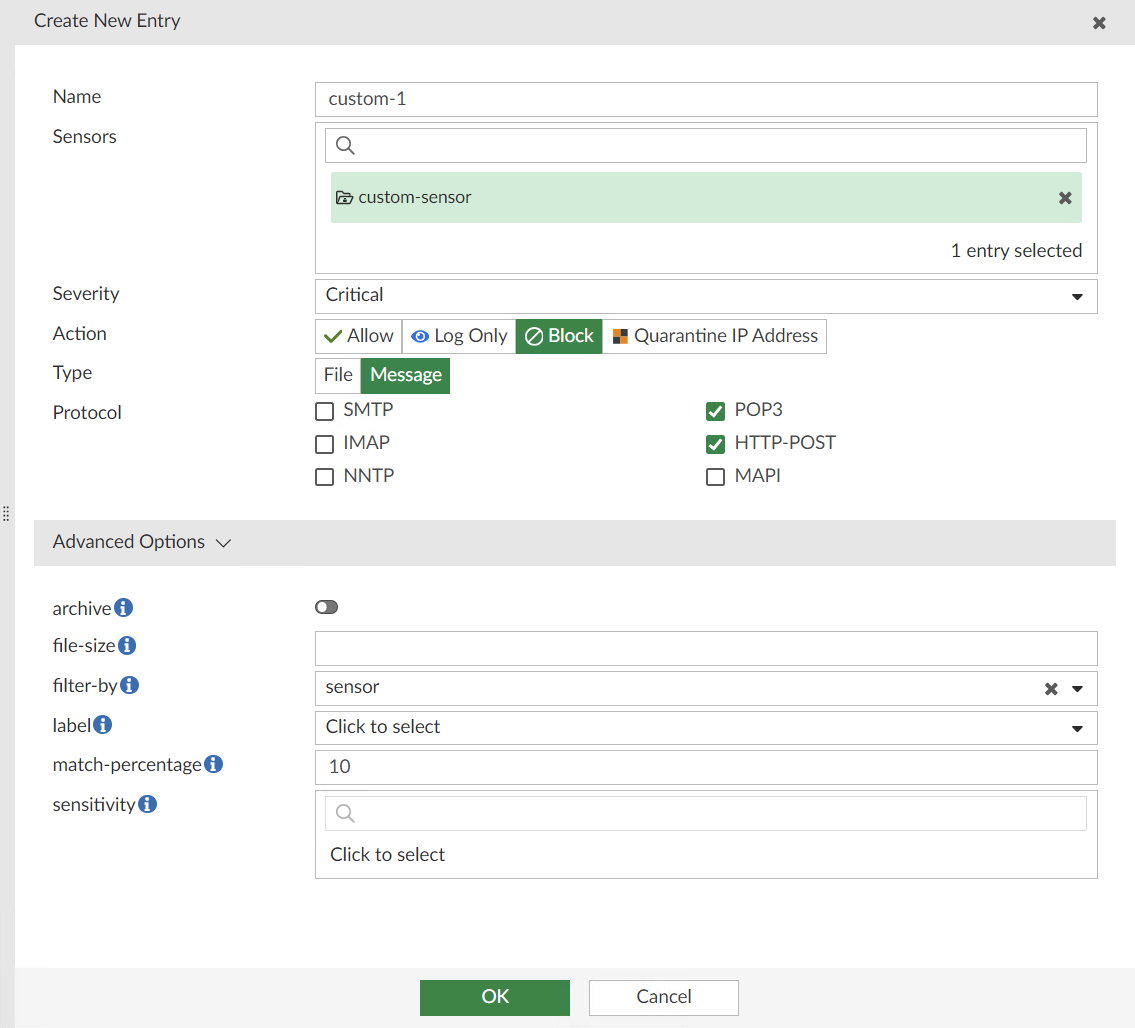Collapse the Advanced Options section
Screen dimensions: 1135x1028
pos(222,542)
